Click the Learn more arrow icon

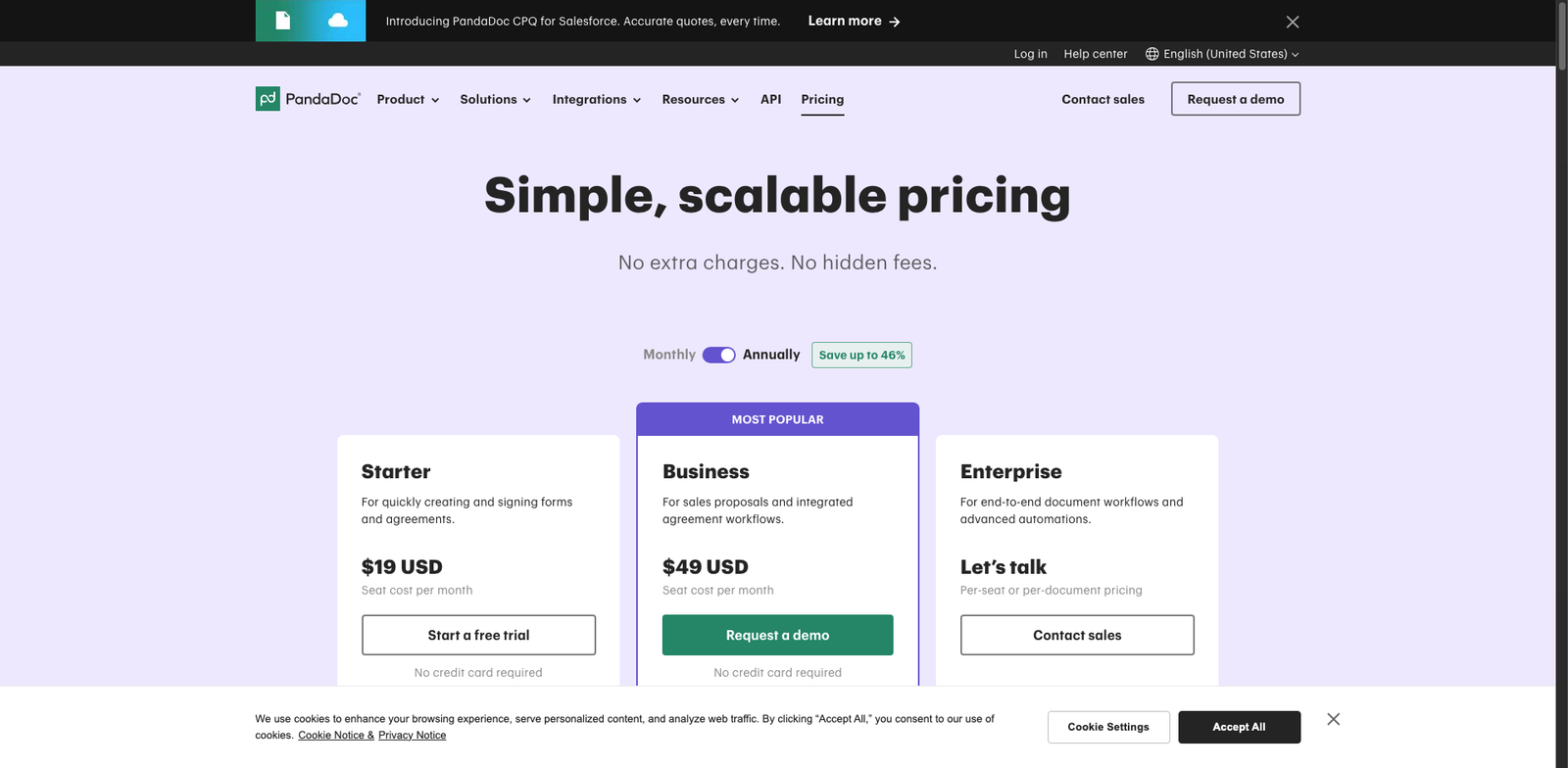(895, 22)
